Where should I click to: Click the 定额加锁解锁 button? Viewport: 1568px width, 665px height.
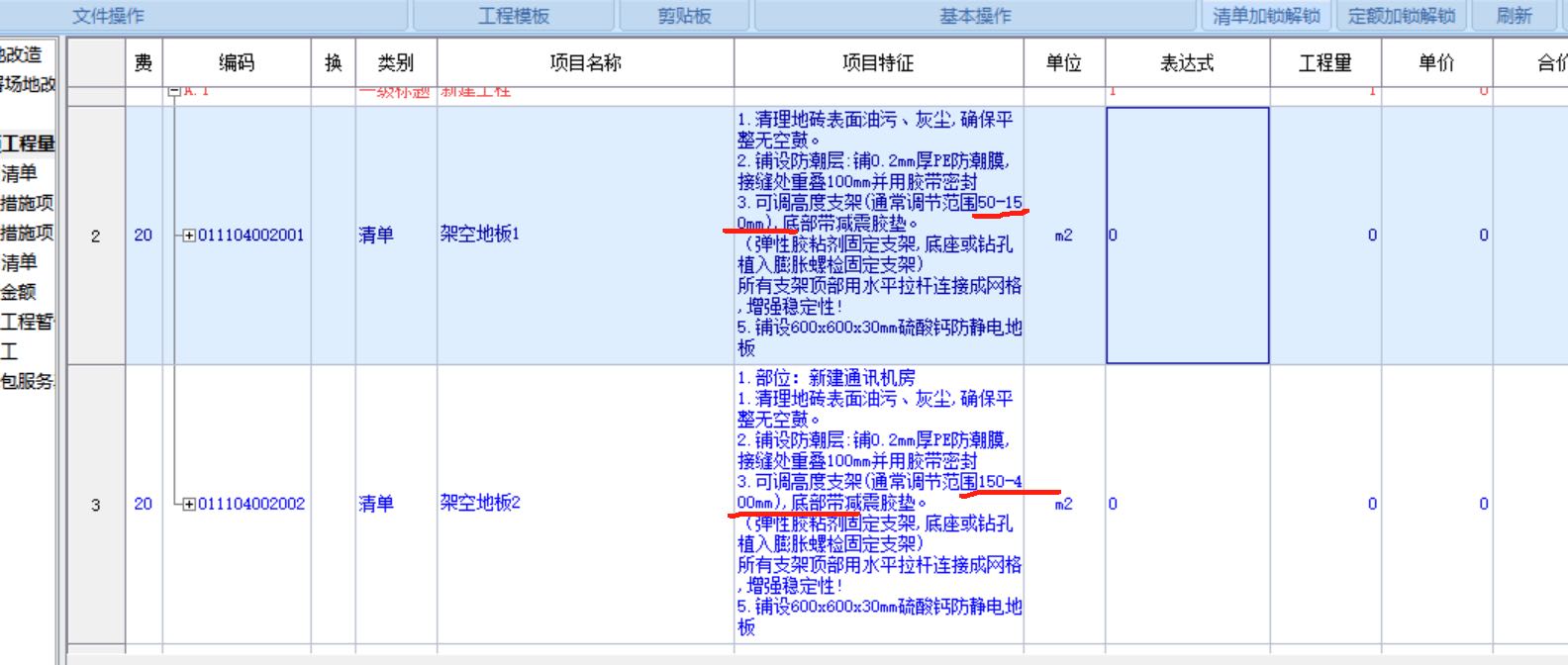tap(1401, 16)
